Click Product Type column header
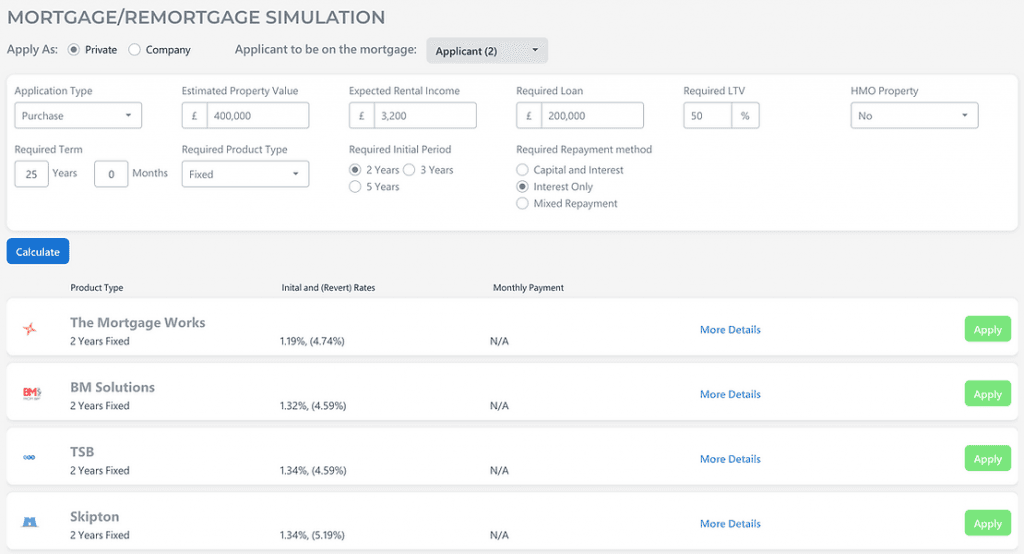 coord(97,287)
